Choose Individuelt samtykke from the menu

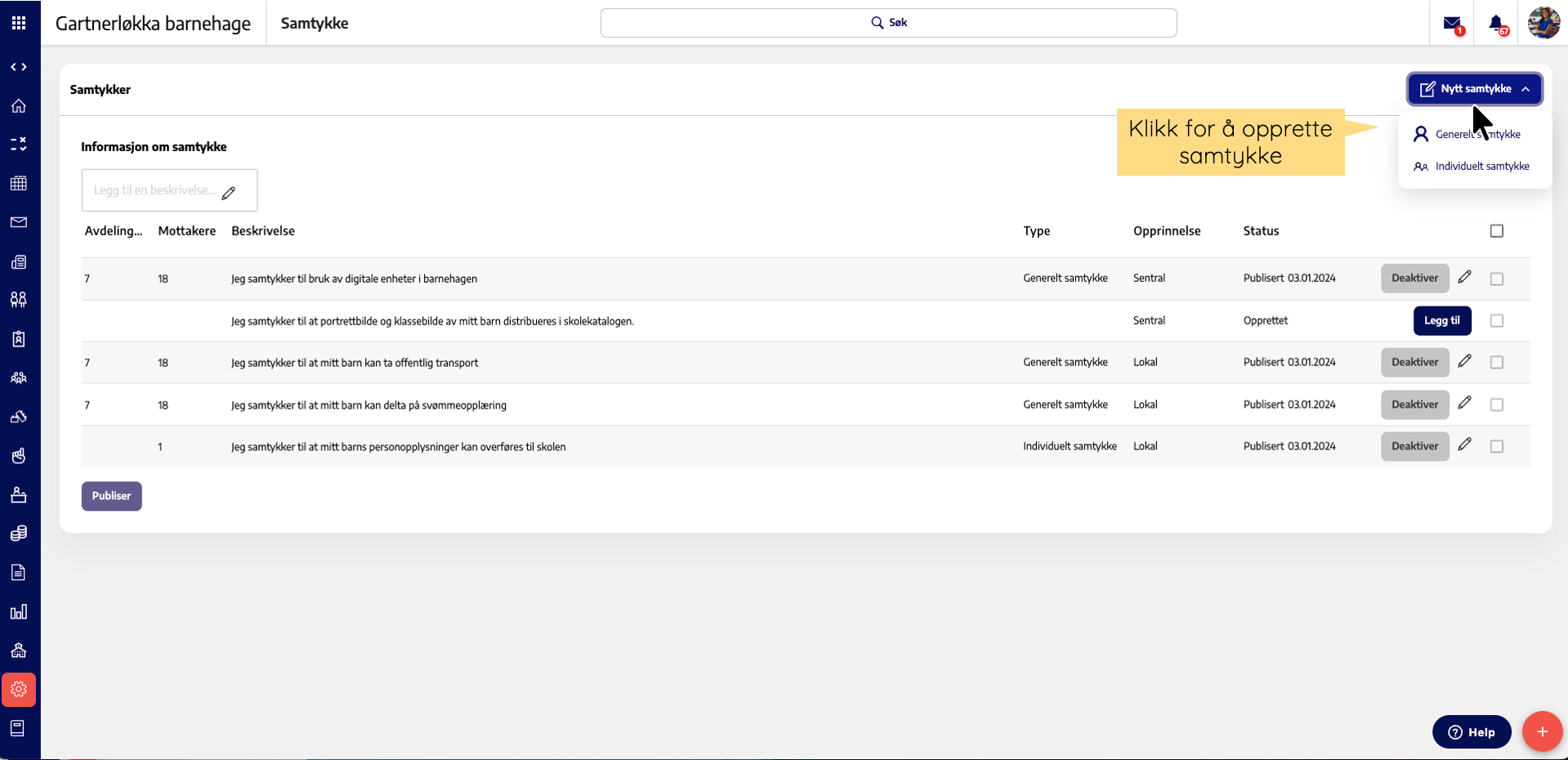pyautogui.click(x=1481, y=166)
